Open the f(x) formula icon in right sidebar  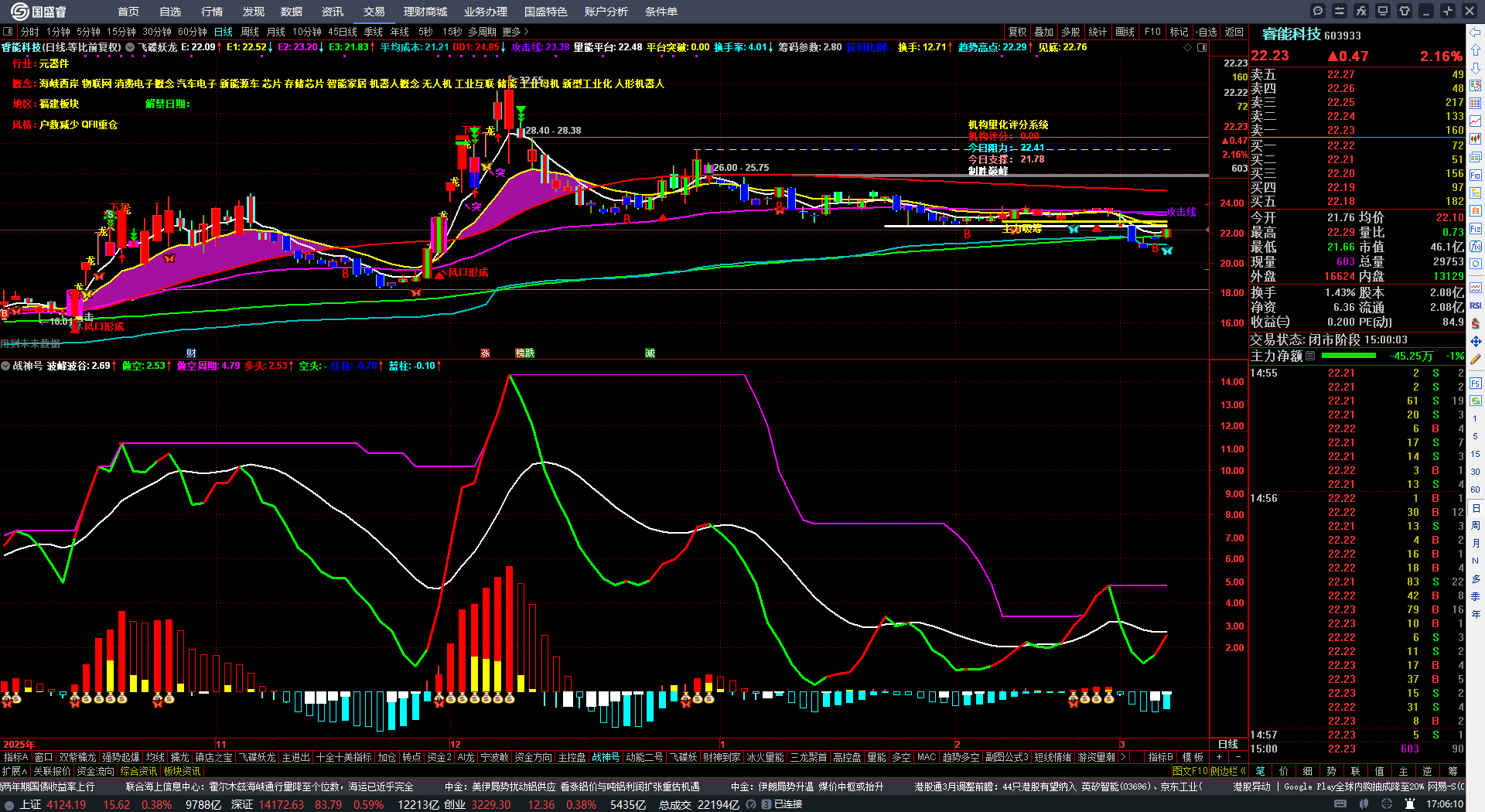1476,247
